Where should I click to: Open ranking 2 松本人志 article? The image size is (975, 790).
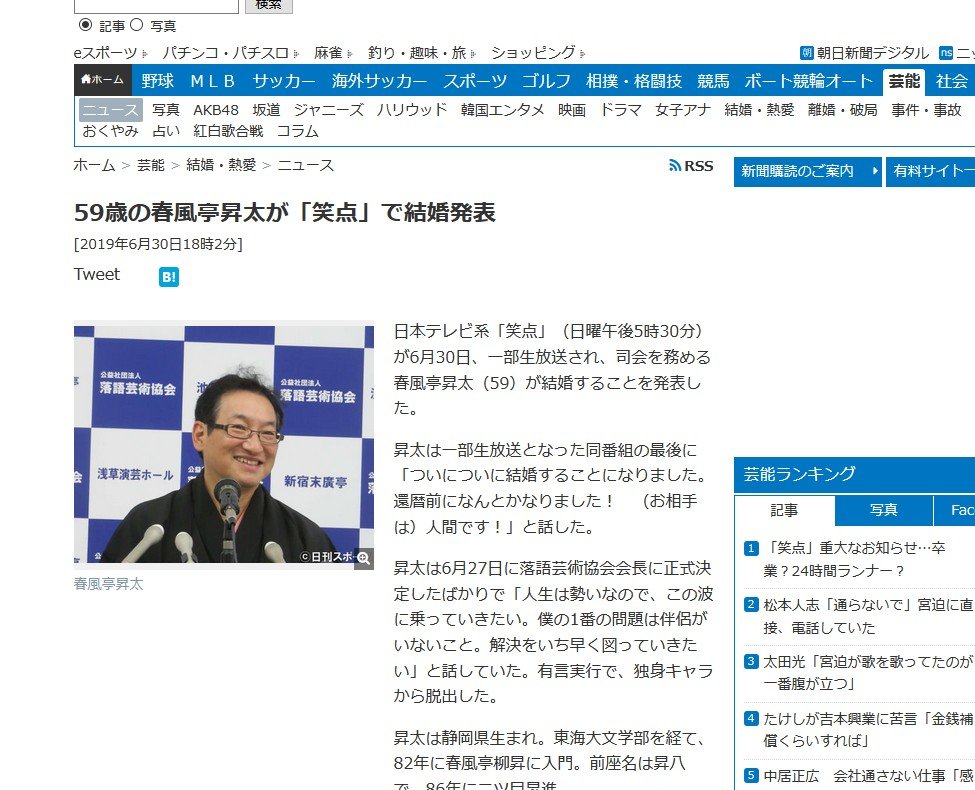coord(869,616)
